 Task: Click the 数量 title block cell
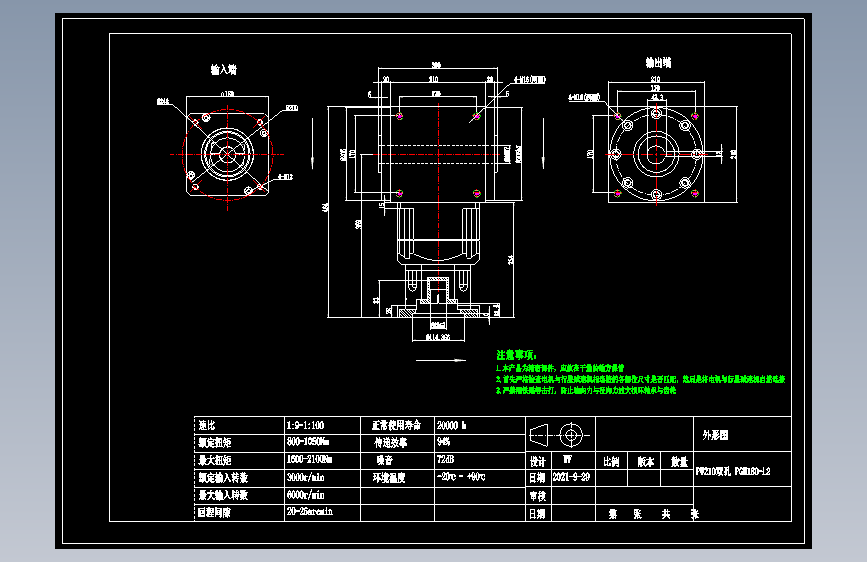[x=679, y=461]
